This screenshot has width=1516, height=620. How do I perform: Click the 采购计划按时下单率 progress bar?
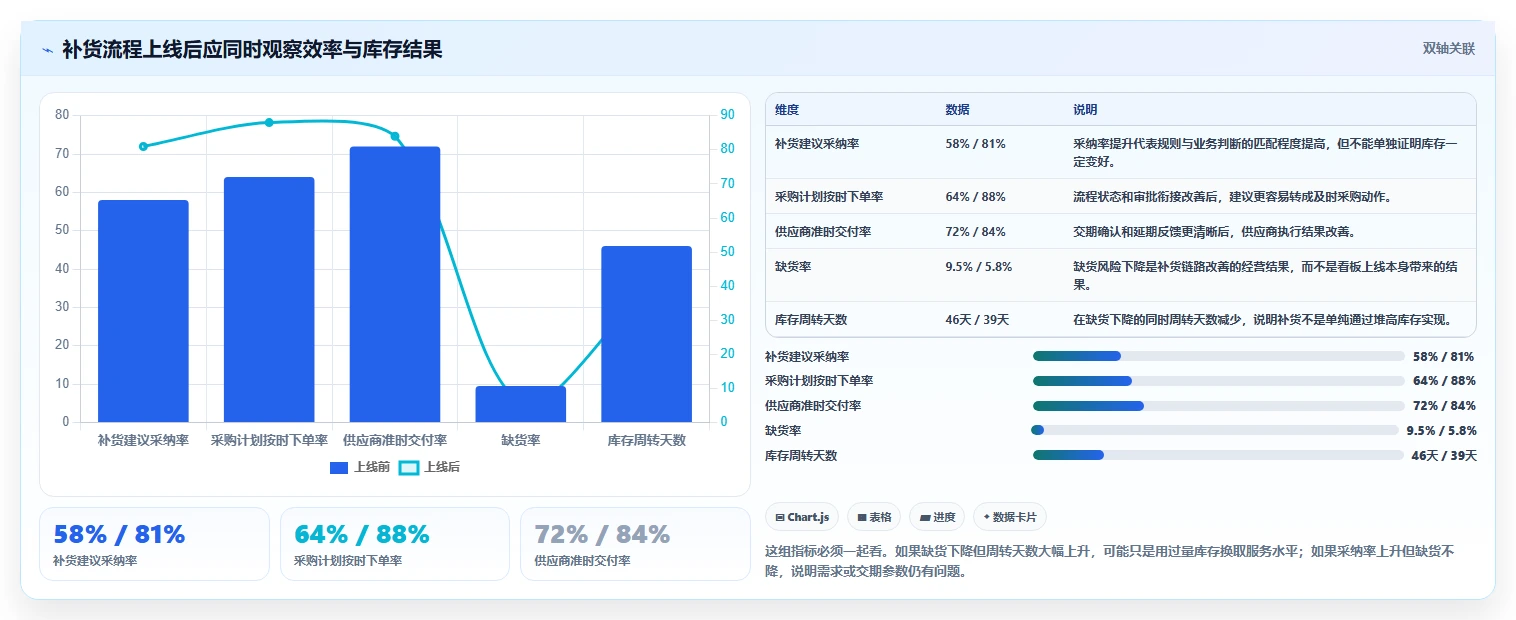(1219, 381)
